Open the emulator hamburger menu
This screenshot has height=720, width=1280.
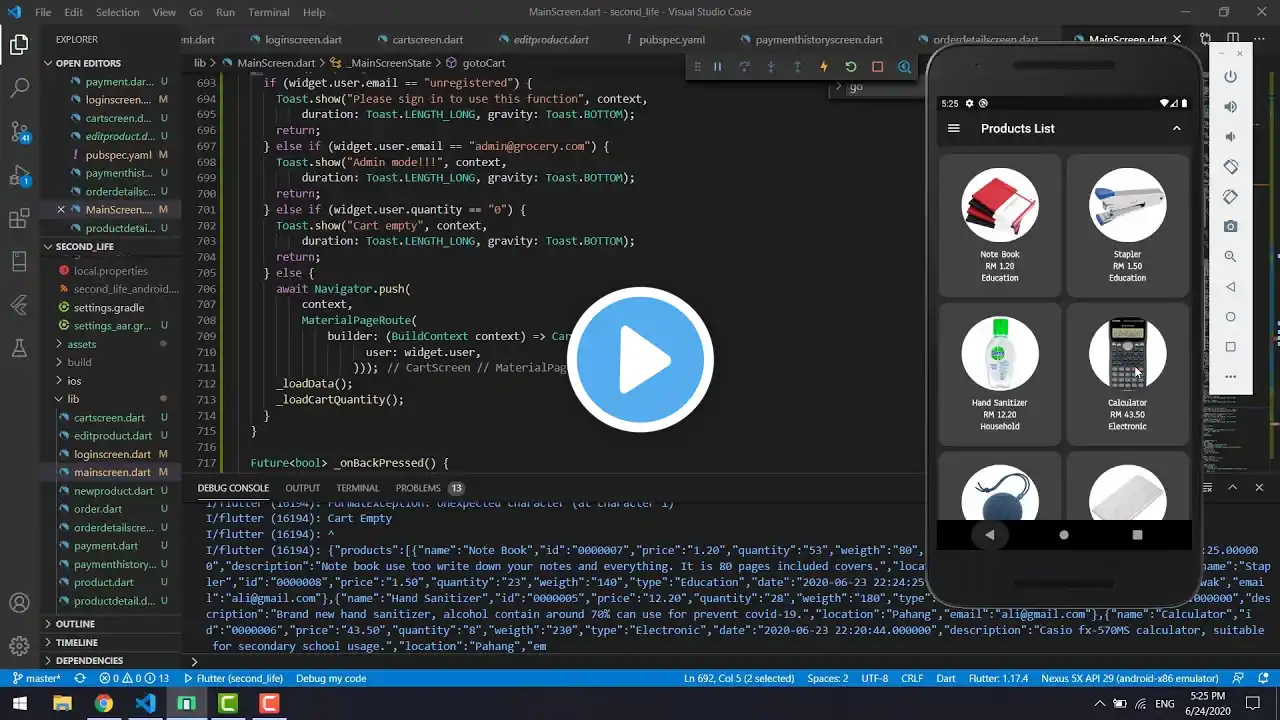pyautogui.click(x=954, y=128)
